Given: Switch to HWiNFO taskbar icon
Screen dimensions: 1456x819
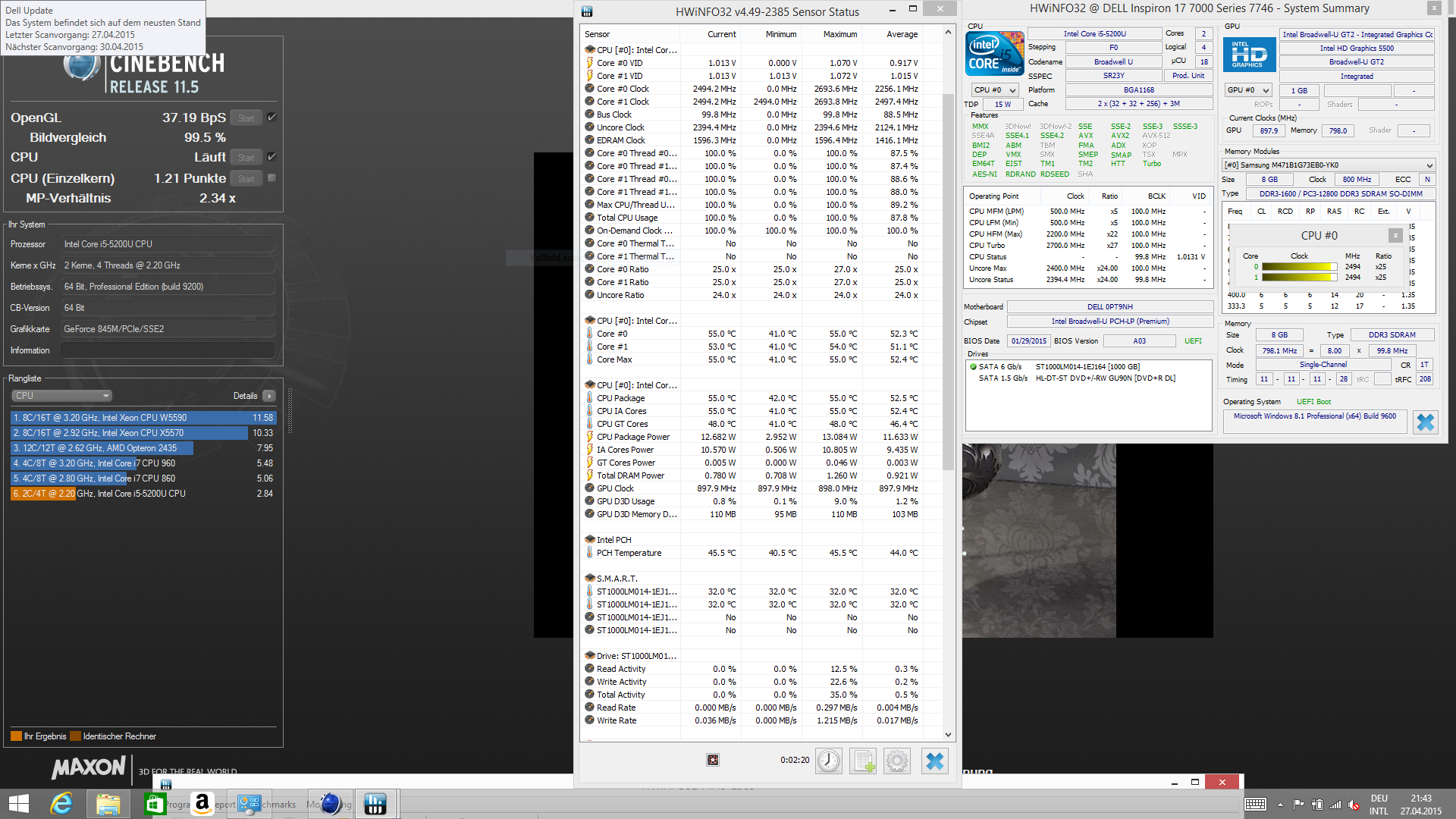Looking at the screenshot, I should pos(375,804).
